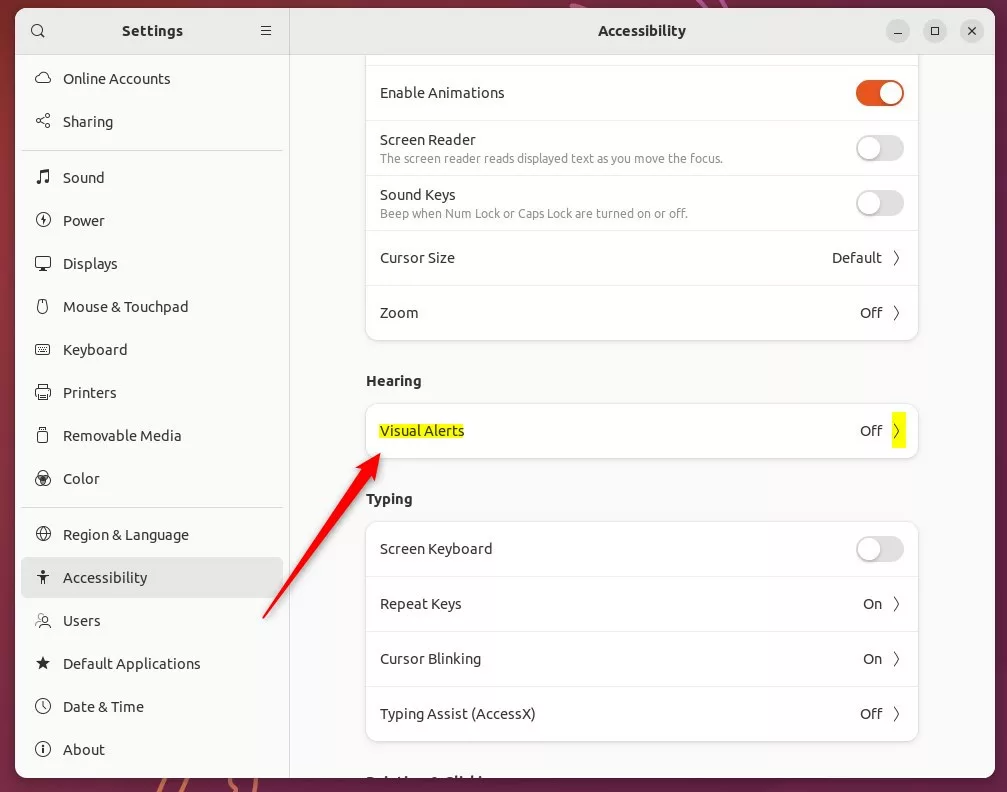
Task: Toggle the Sound Keys switch
Action: coord(879,204)
